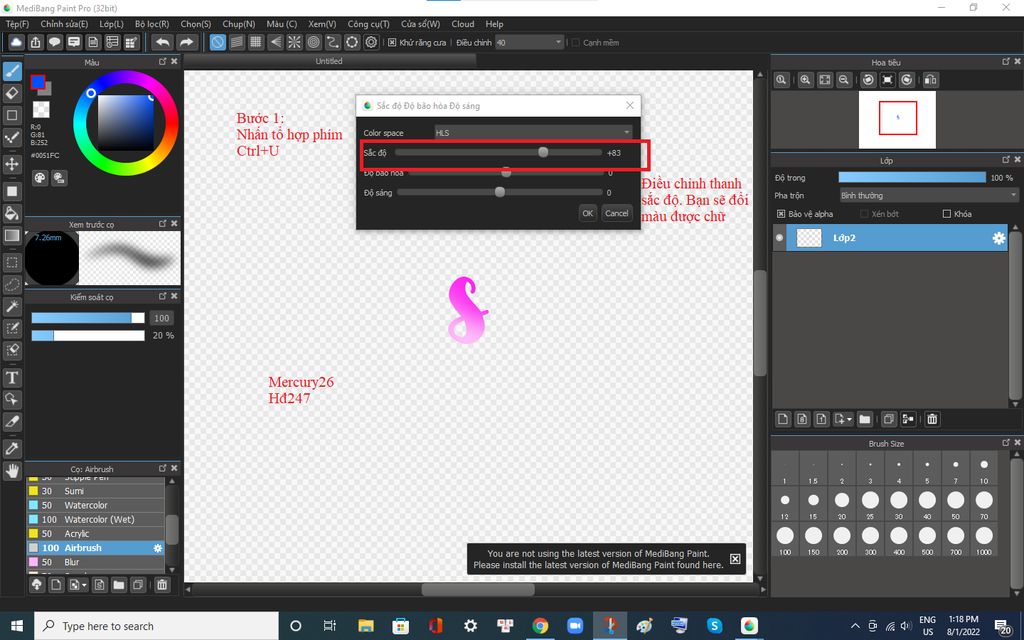Open Color space HLS dropdown

[534, 133]
